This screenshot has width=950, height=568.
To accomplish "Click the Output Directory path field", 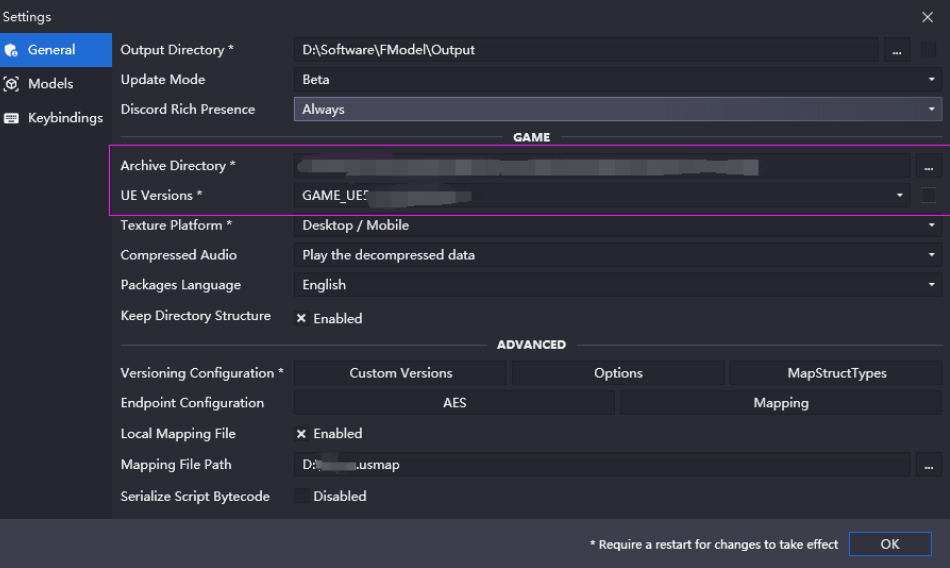I will (586, 50).
